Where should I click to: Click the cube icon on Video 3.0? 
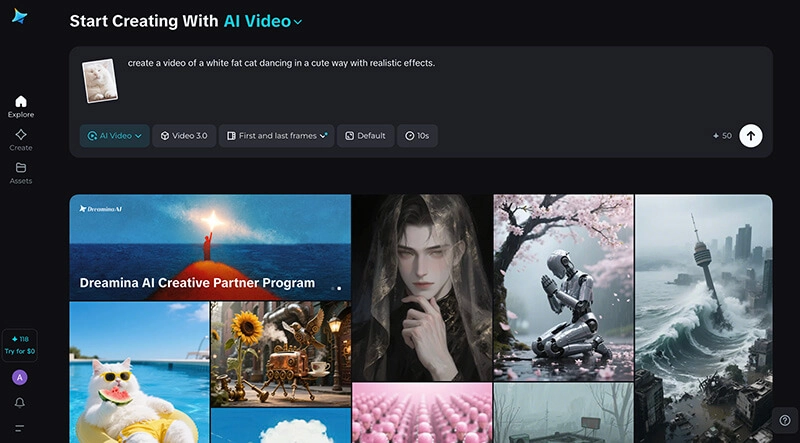(165, 136)
